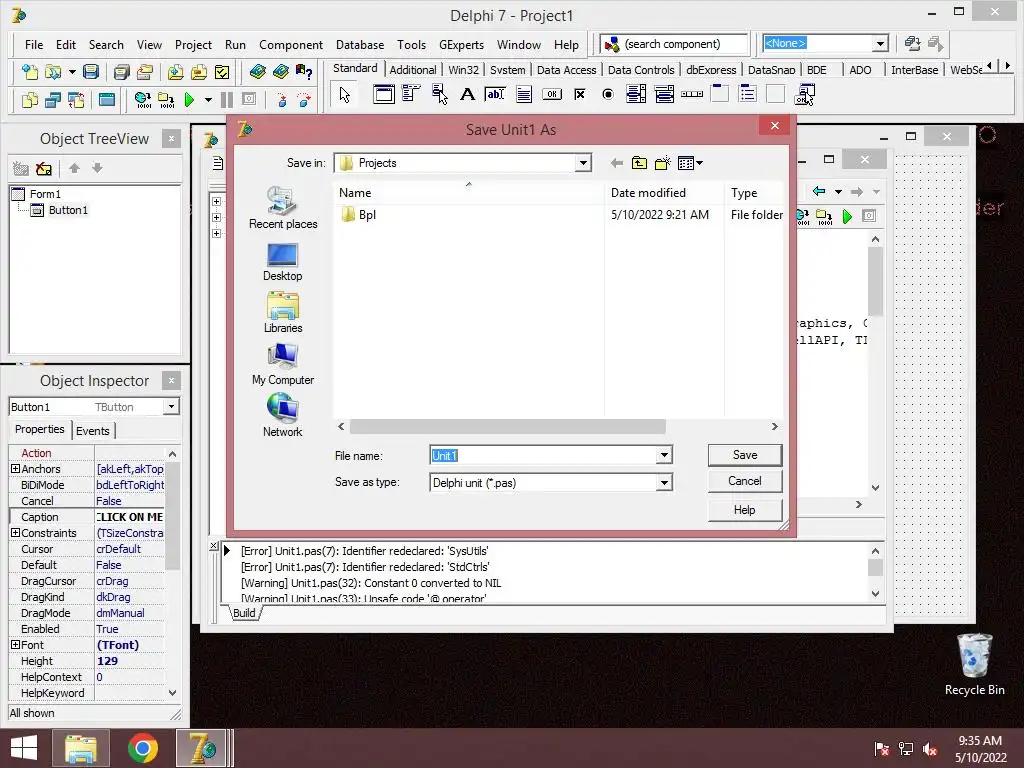Open the GExperts menu
1024x768 pixels.
461,44
